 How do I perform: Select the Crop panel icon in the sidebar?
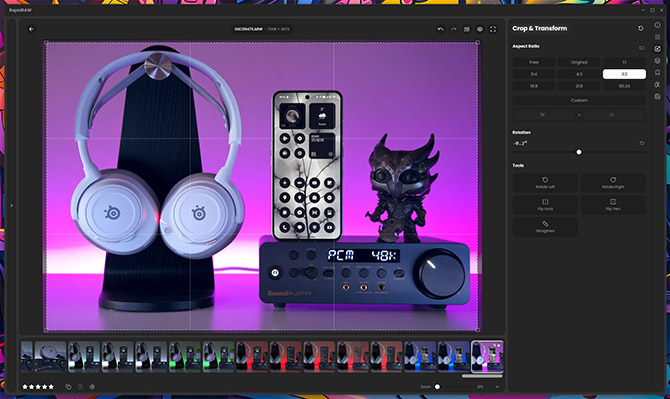coord(657,49)
